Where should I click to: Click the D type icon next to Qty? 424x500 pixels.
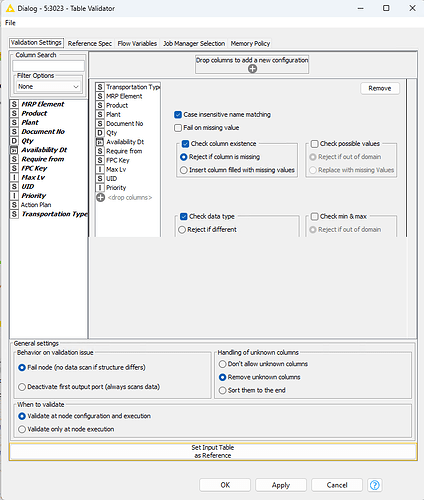pyautogui.click(x=14, y=141)
